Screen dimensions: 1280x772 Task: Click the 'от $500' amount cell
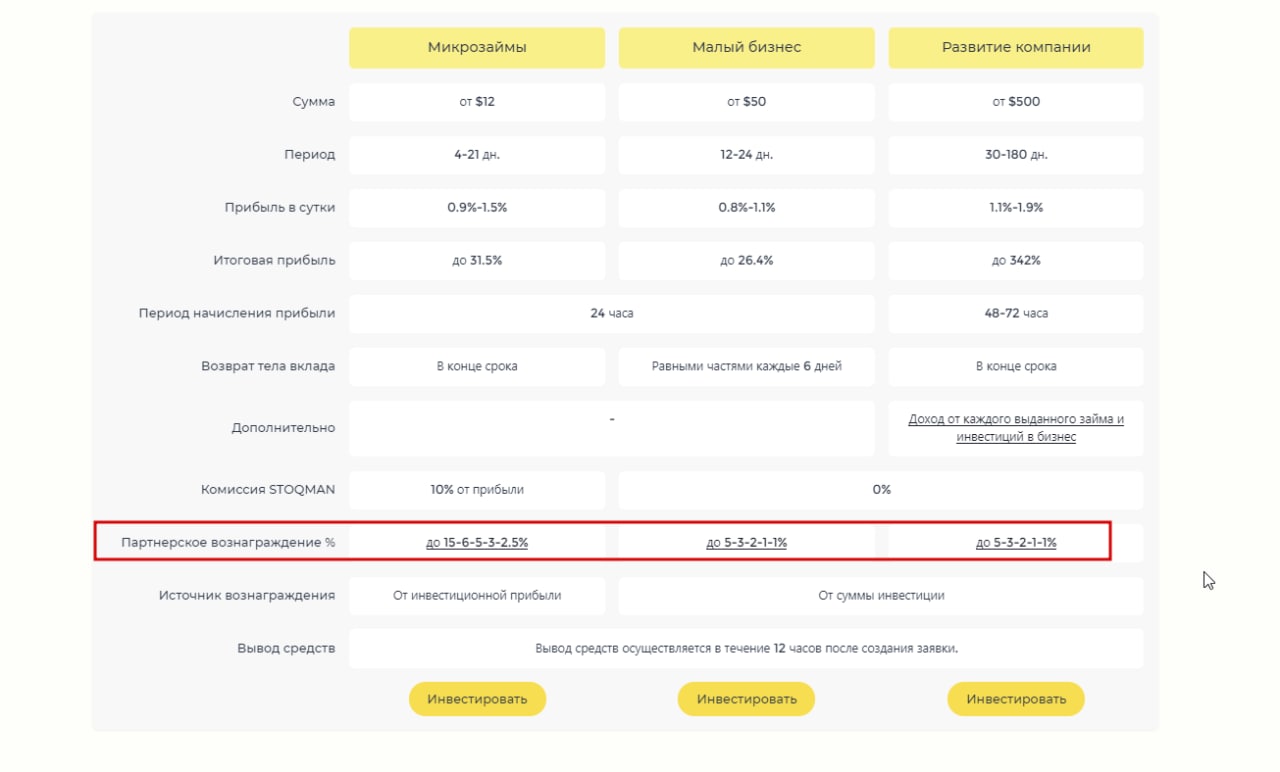click(1016, 102)
